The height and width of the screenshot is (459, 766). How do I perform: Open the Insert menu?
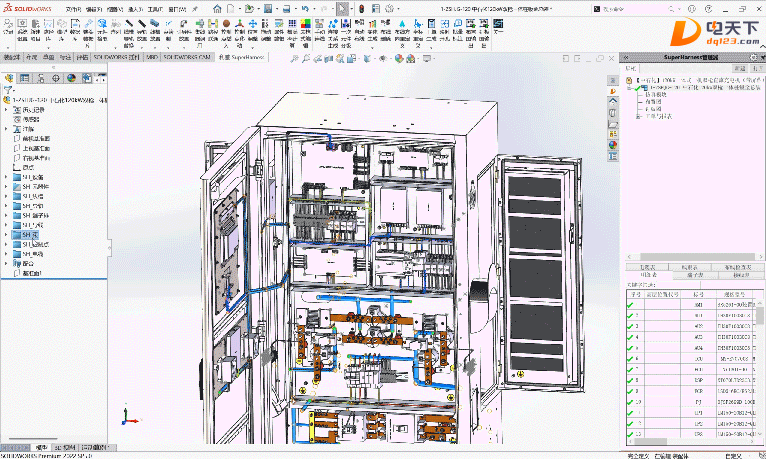[x=135, y=9]
